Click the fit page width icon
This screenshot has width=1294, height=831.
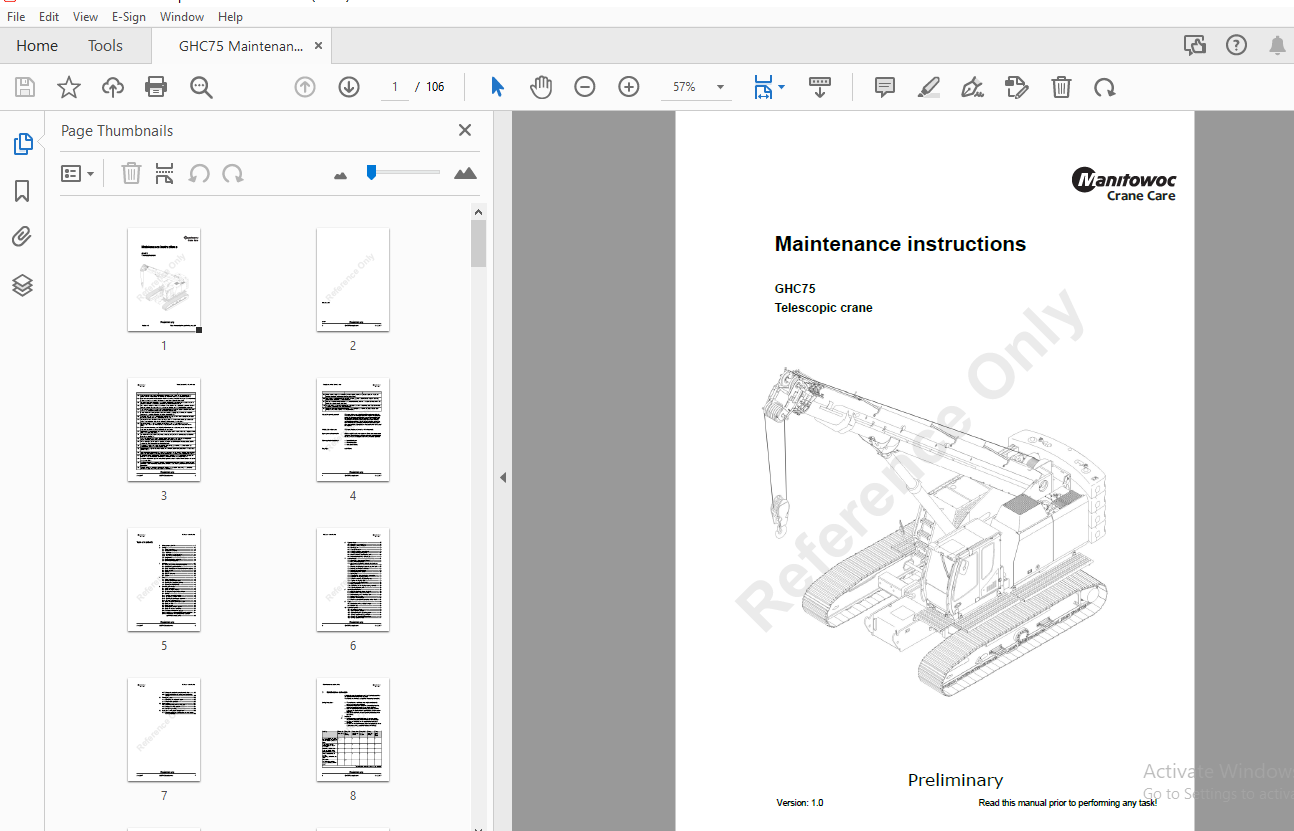coord(763,87)
